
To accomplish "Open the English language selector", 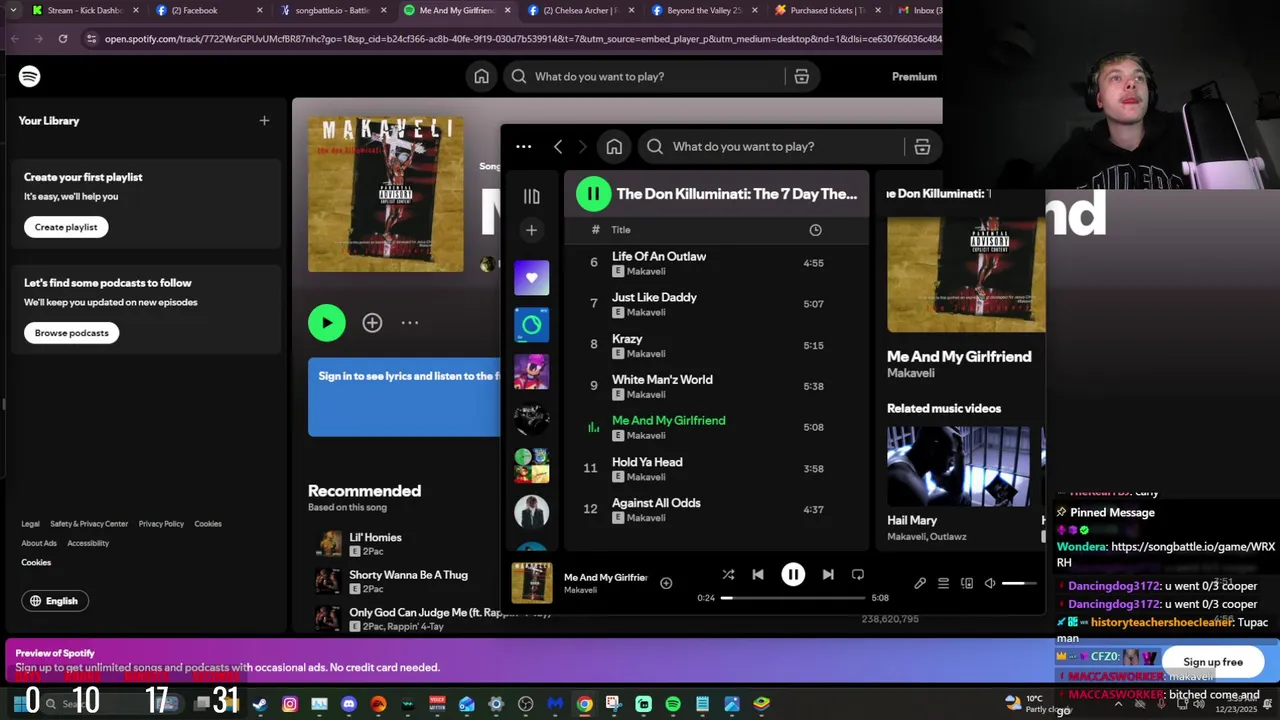I will coord(54,601).
